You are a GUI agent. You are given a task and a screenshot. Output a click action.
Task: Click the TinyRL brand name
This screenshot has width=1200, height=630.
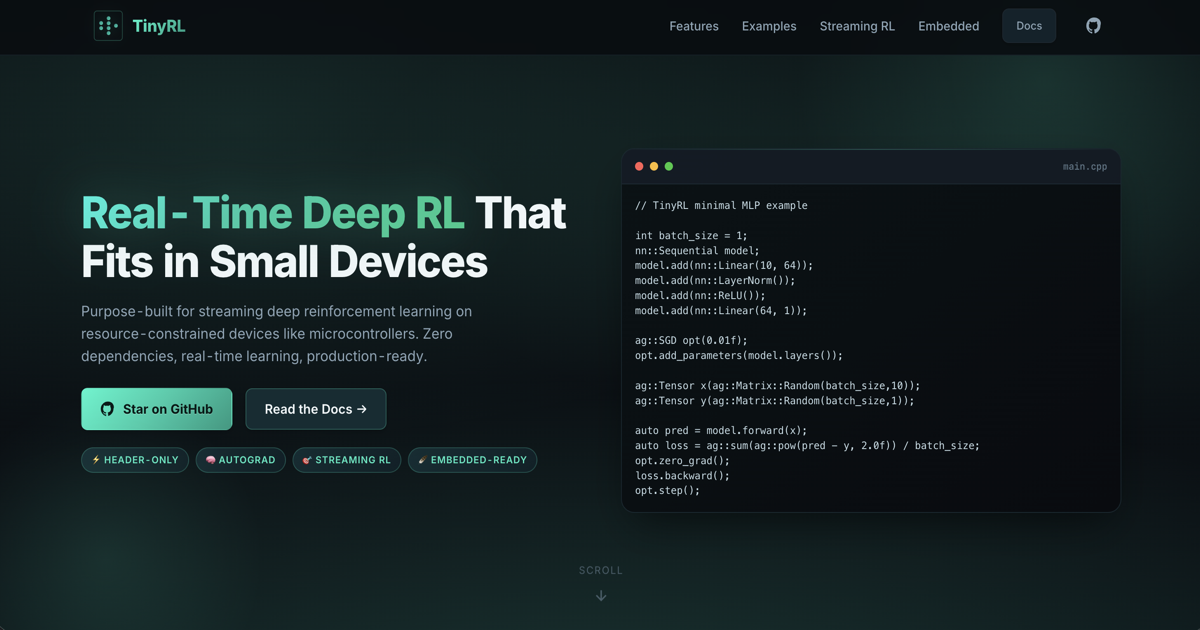pyautogui.click(x=159, y=26)
